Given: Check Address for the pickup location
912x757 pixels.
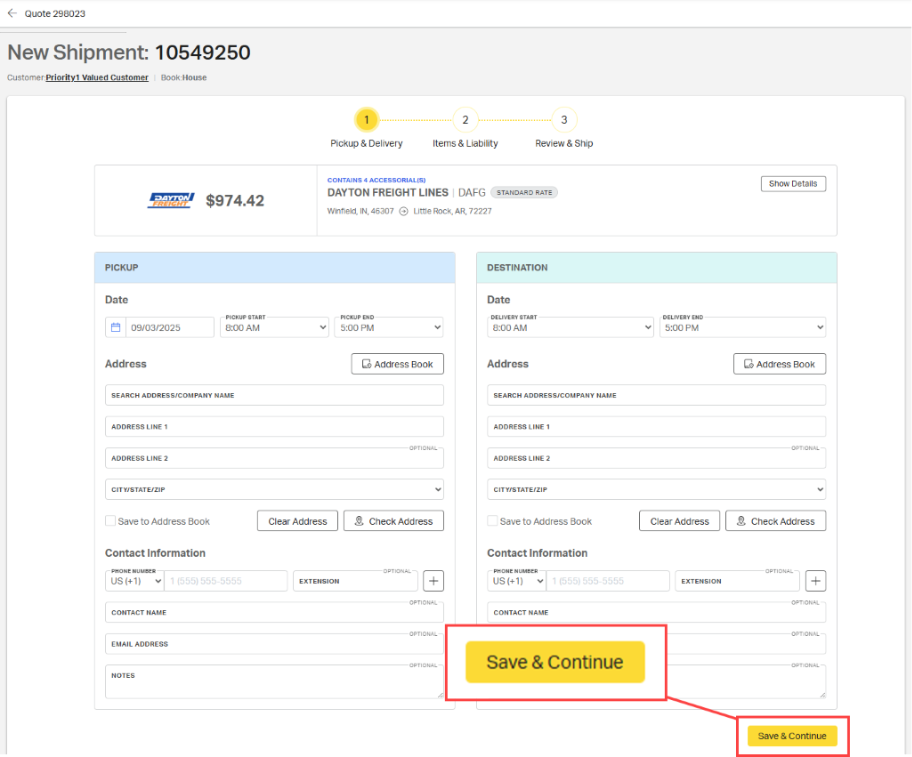Looking at the screenshot, I should point(393,521).
